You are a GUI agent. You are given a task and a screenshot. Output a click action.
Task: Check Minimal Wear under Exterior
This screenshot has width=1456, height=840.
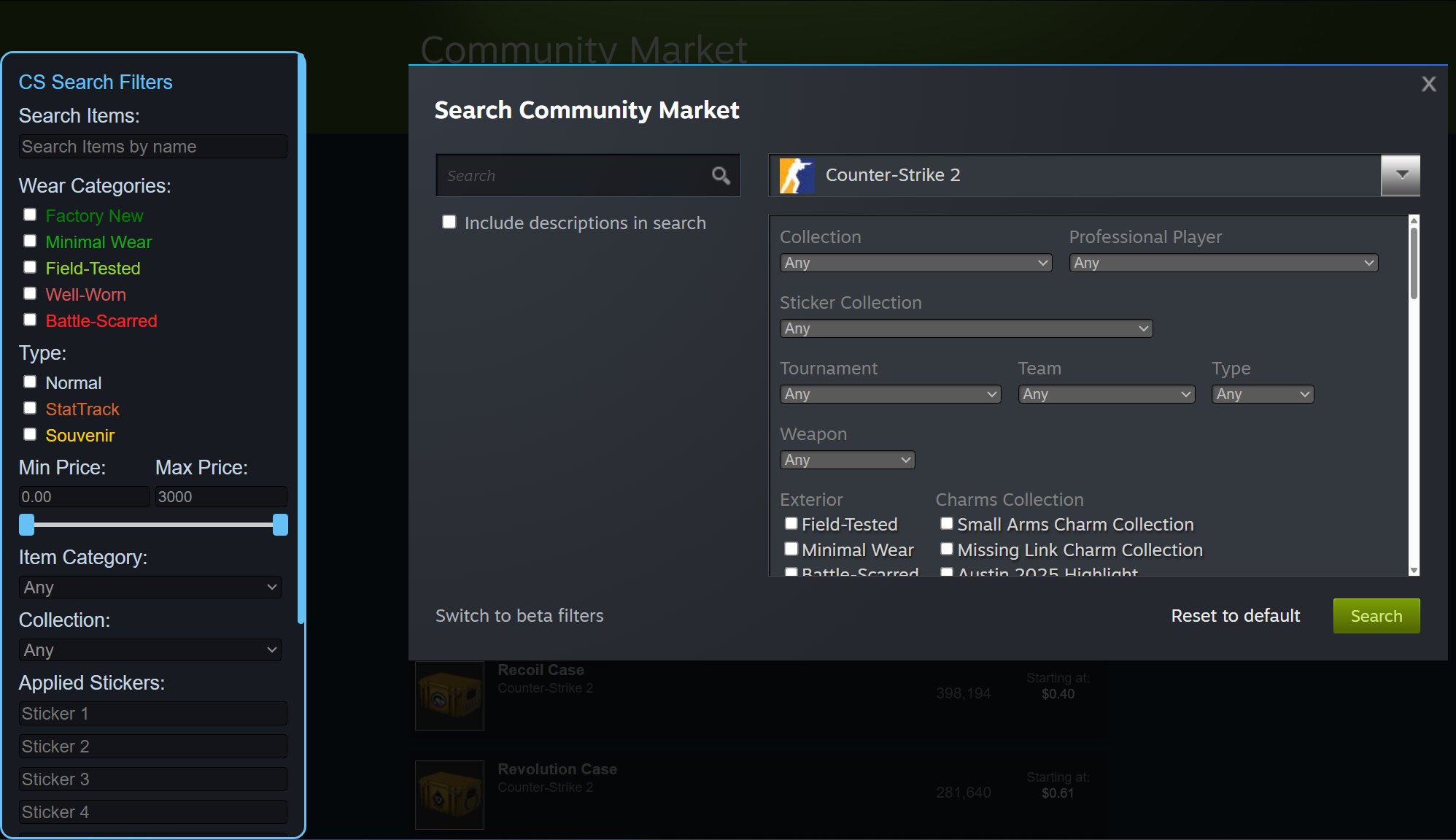791,549
